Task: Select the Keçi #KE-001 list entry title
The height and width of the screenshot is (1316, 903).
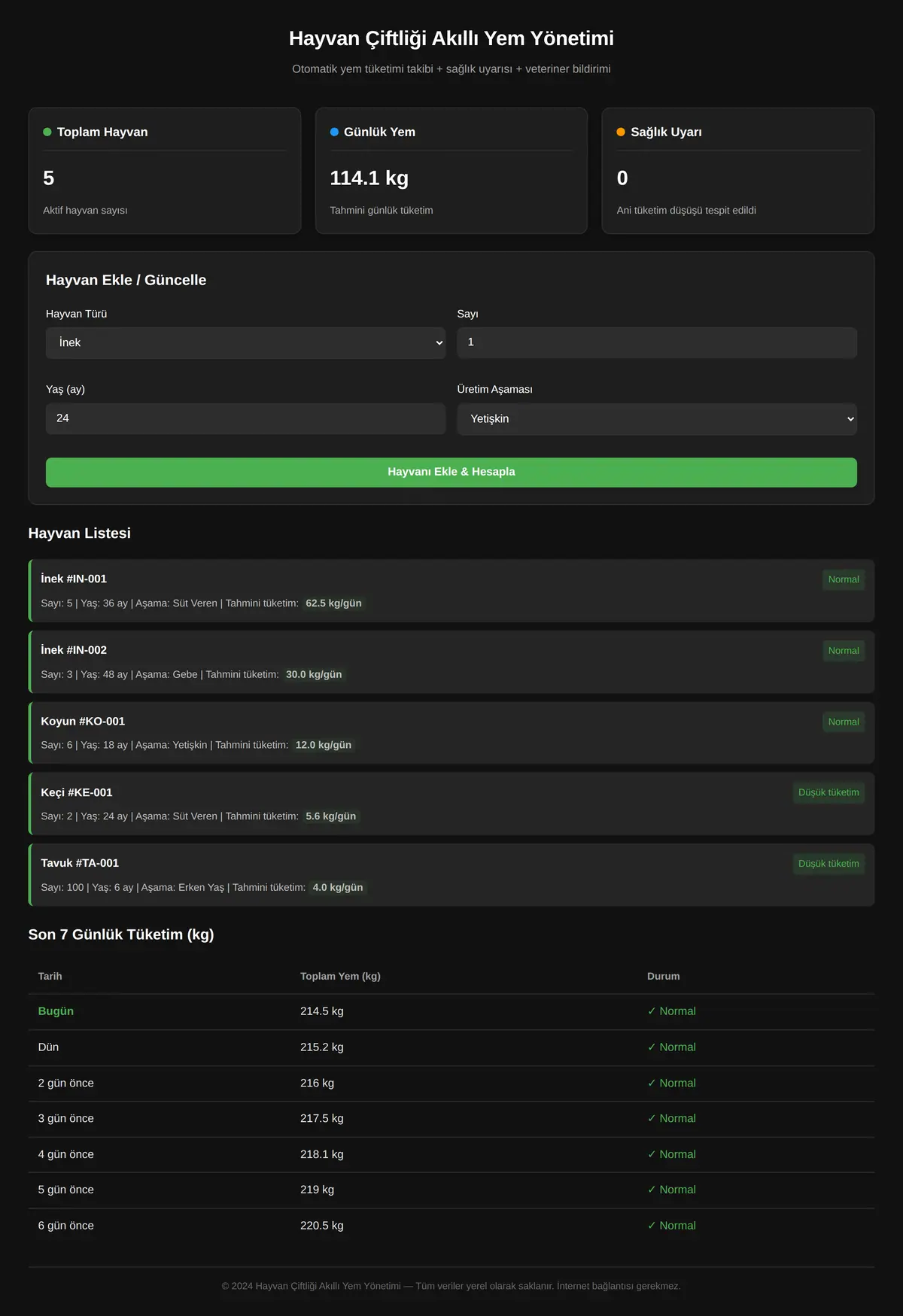Action: coord(77,792)
